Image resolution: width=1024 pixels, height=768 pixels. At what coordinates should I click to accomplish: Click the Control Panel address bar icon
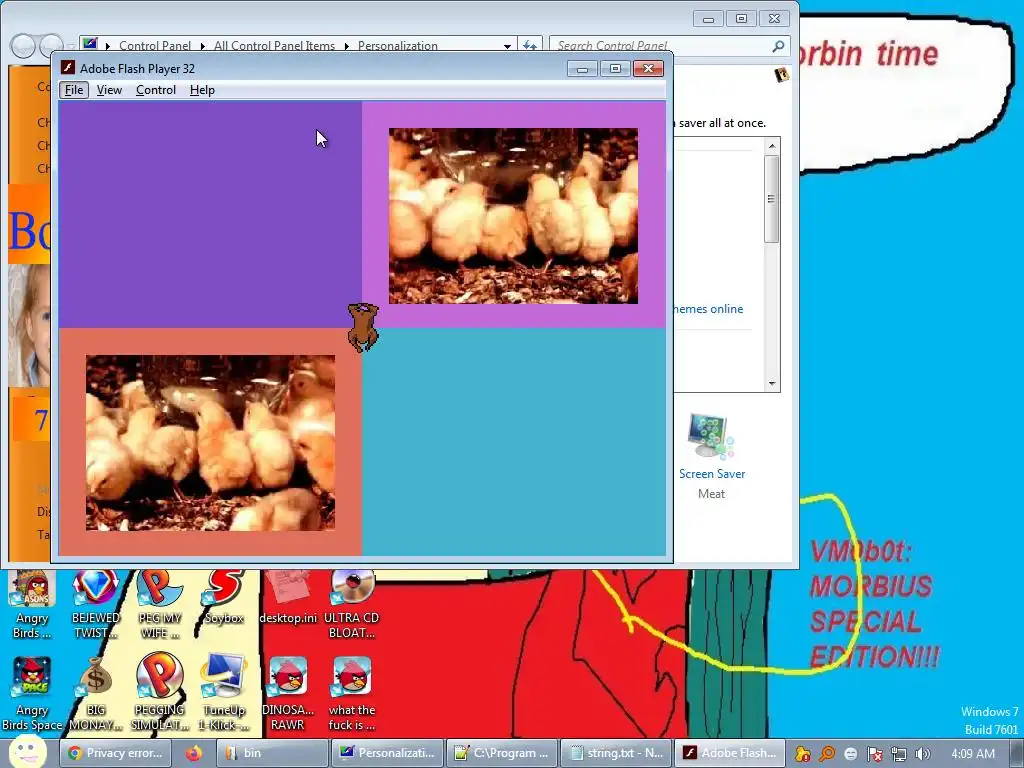(x=90, y=44)
